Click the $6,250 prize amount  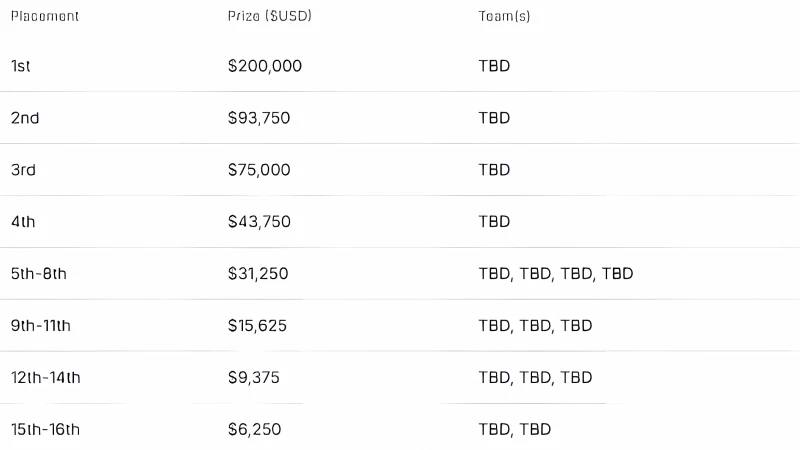tap(254, 430)
